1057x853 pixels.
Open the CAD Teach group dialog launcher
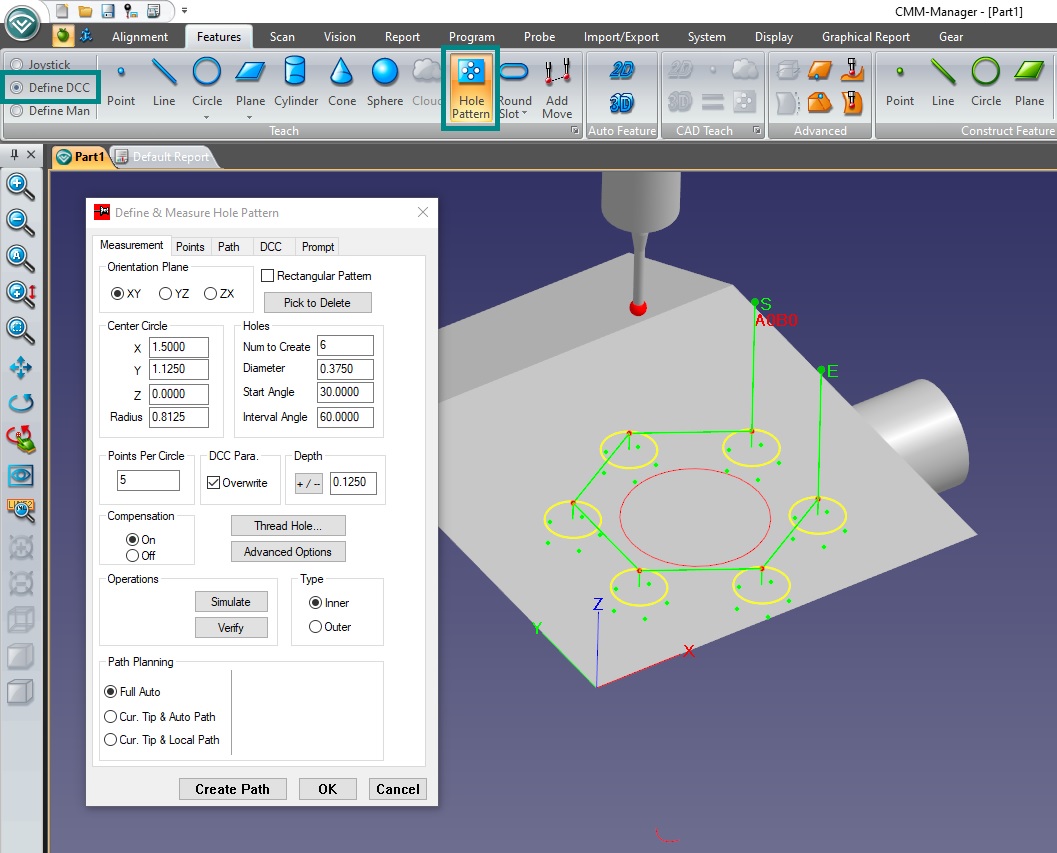[x=757, y=130]
